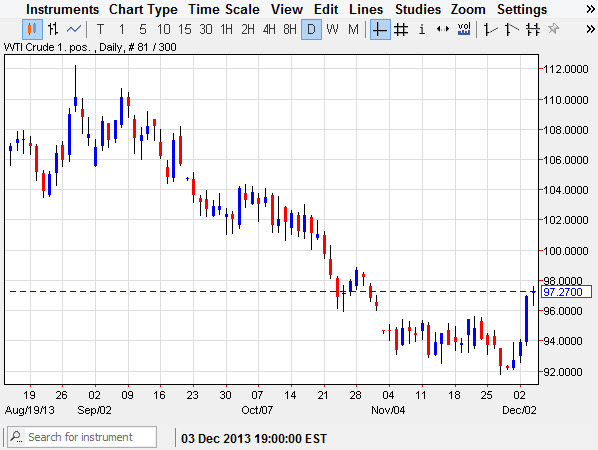Click the 97.2700 price level marker
The height and width of the screenshot is (450, 598).
[x=566, y=292]
